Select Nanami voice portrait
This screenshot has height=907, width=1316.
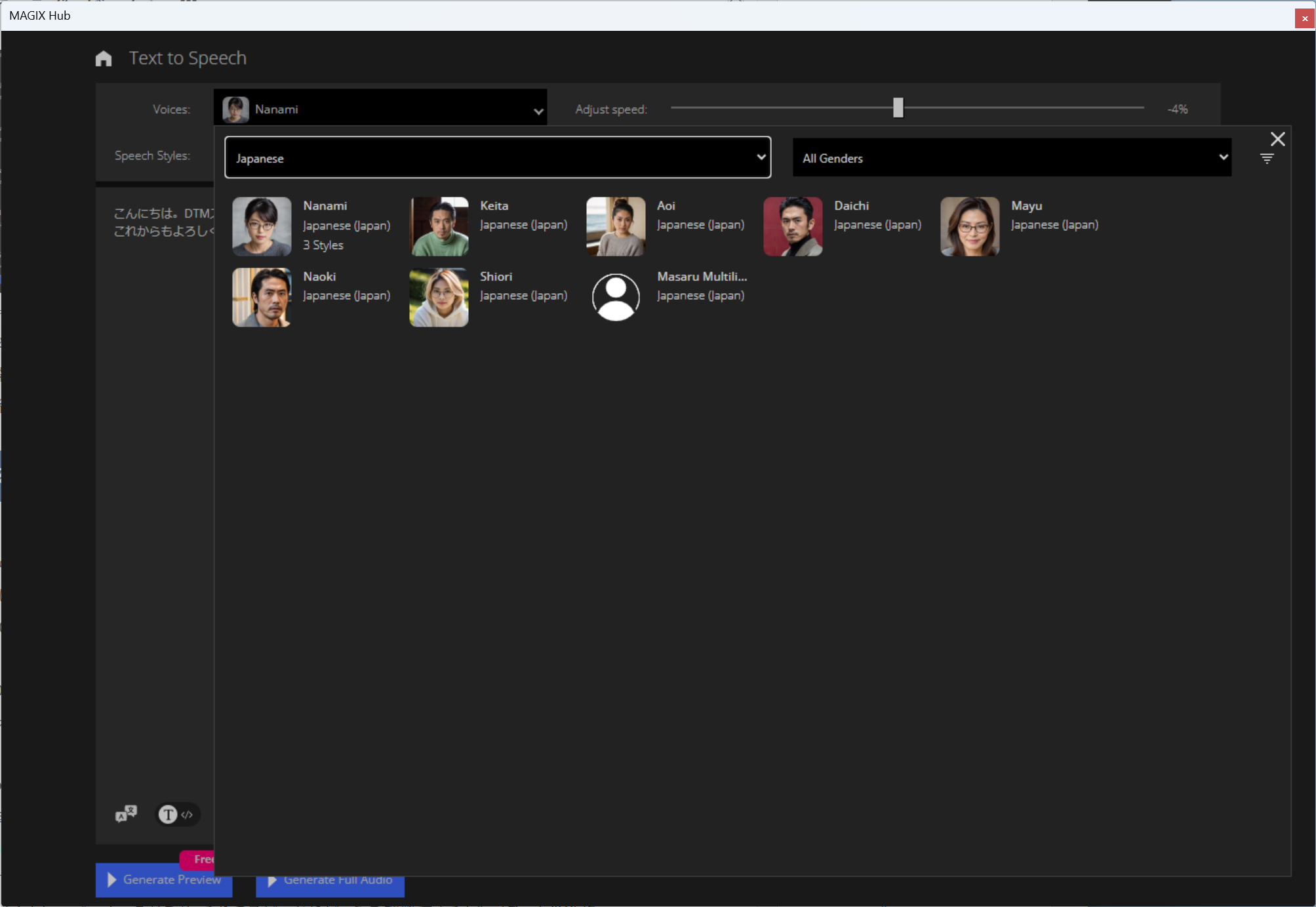pos(262,226)
